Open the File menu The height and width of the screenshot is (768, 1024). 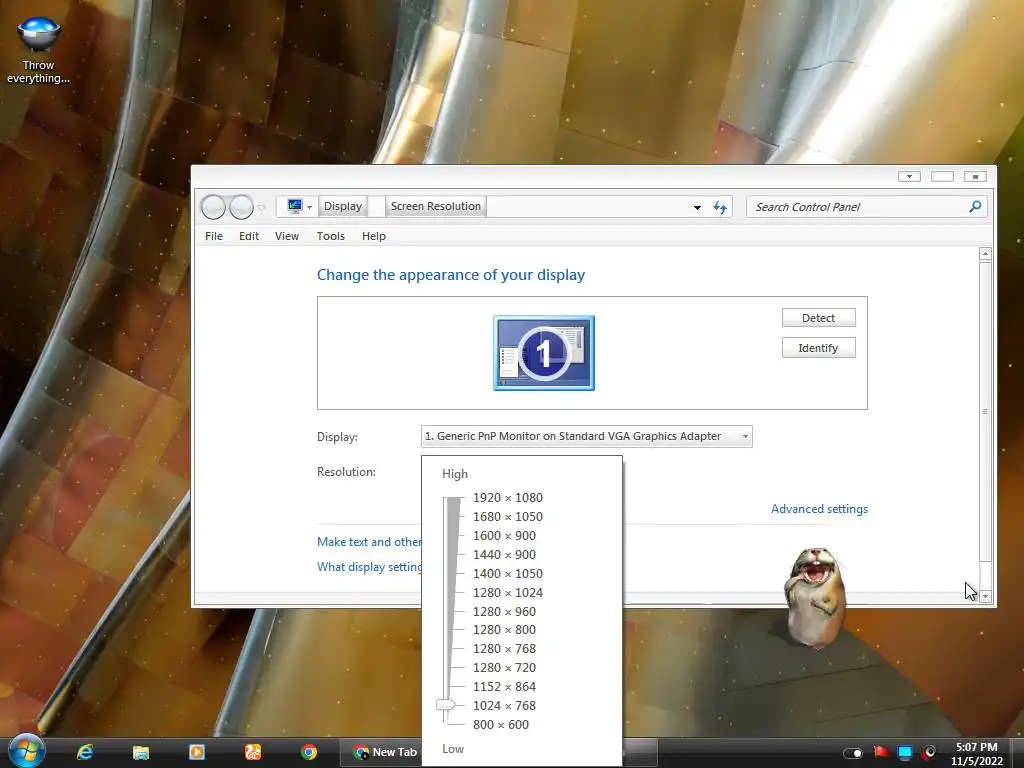pos(214,236)
